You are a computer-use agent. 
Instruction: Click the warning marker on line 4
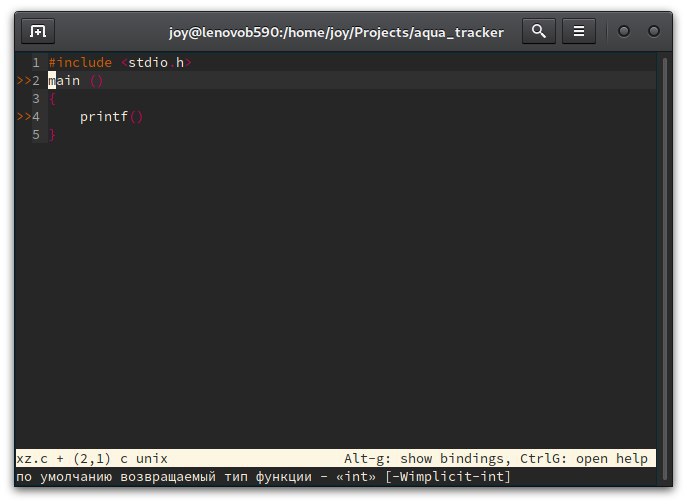(x=24, y=117)
